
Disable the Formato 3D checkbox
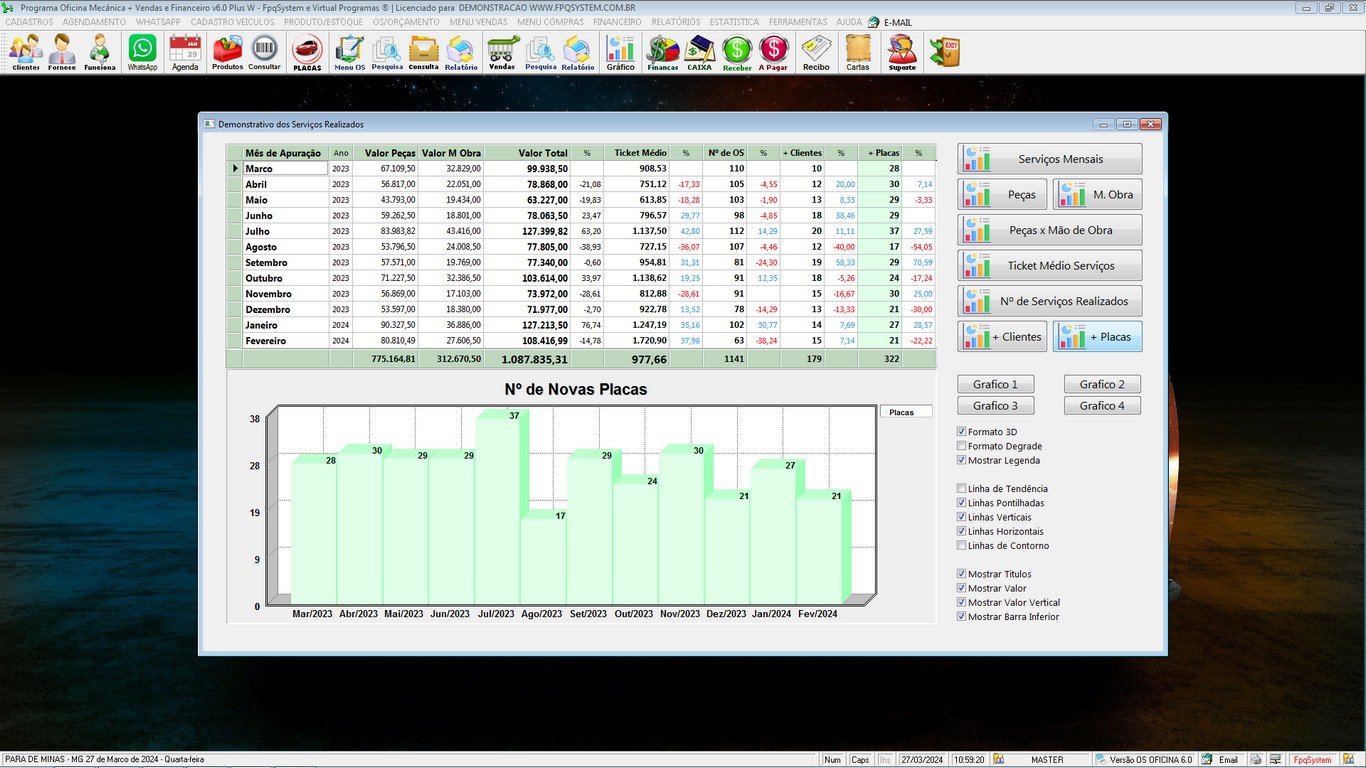[x=962, y=432]
